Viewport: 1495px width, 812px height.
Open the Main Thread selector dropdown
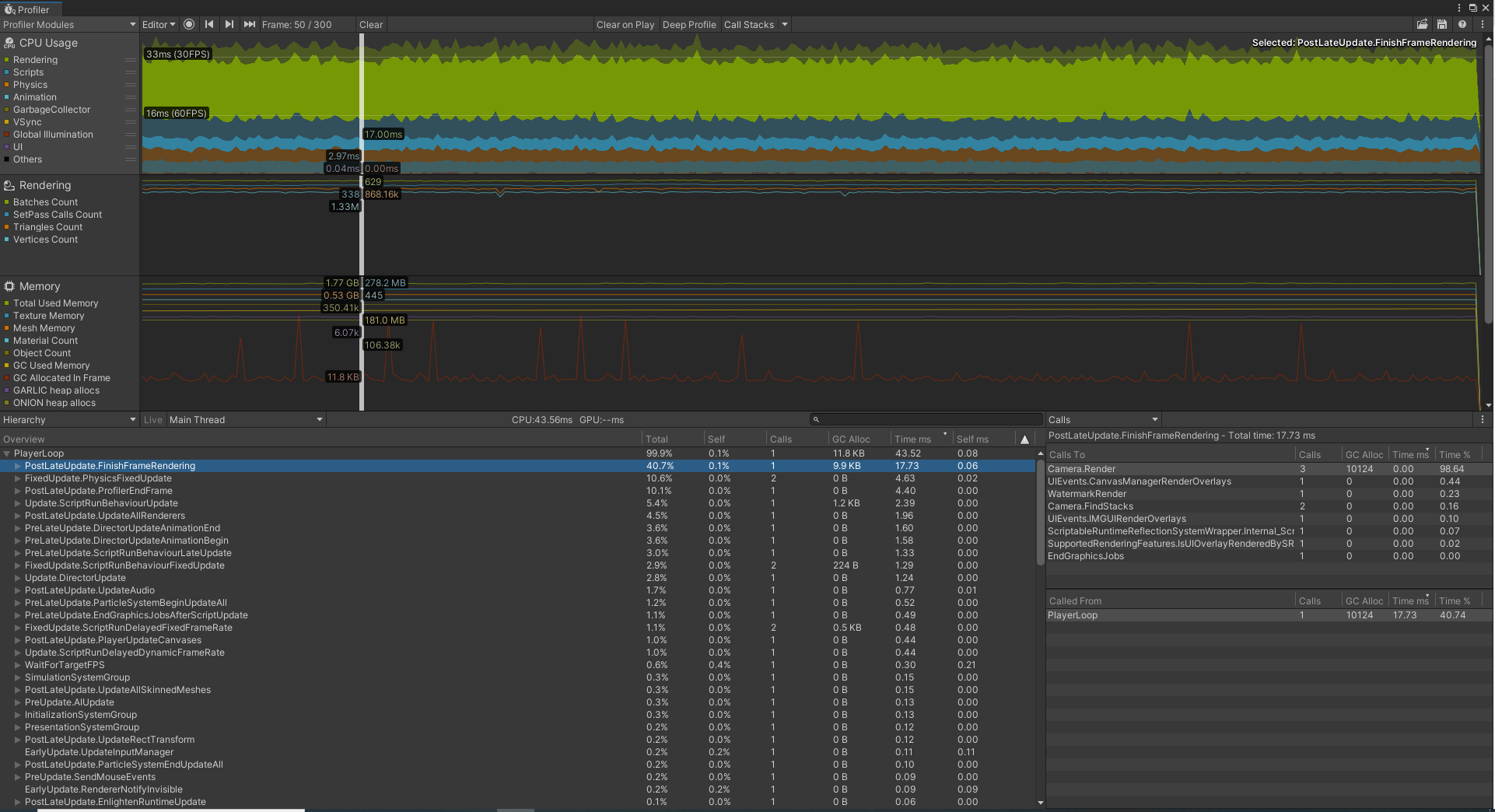click(246, 420)
